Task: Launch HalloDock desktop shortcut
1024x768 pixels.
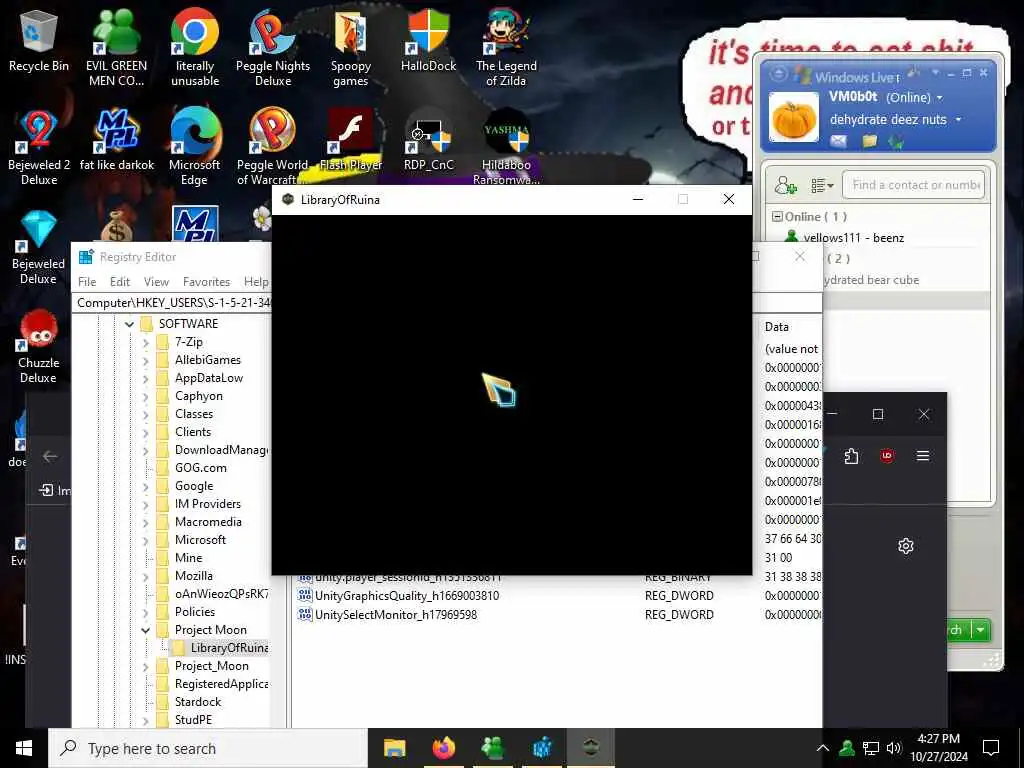Action: (x=428, y=40)
